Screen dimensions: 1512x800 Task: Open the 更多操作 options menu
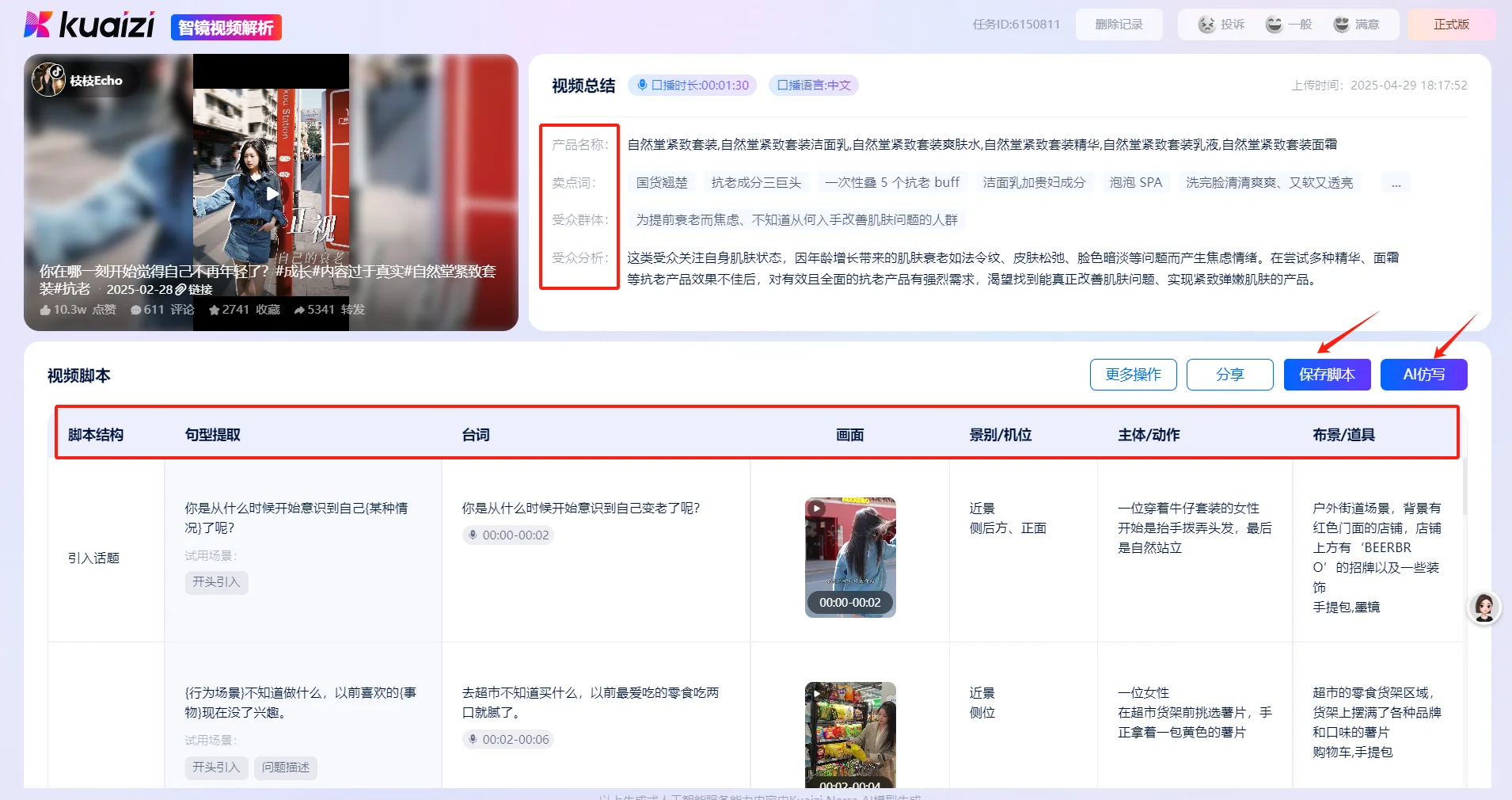coord(1133,375)
